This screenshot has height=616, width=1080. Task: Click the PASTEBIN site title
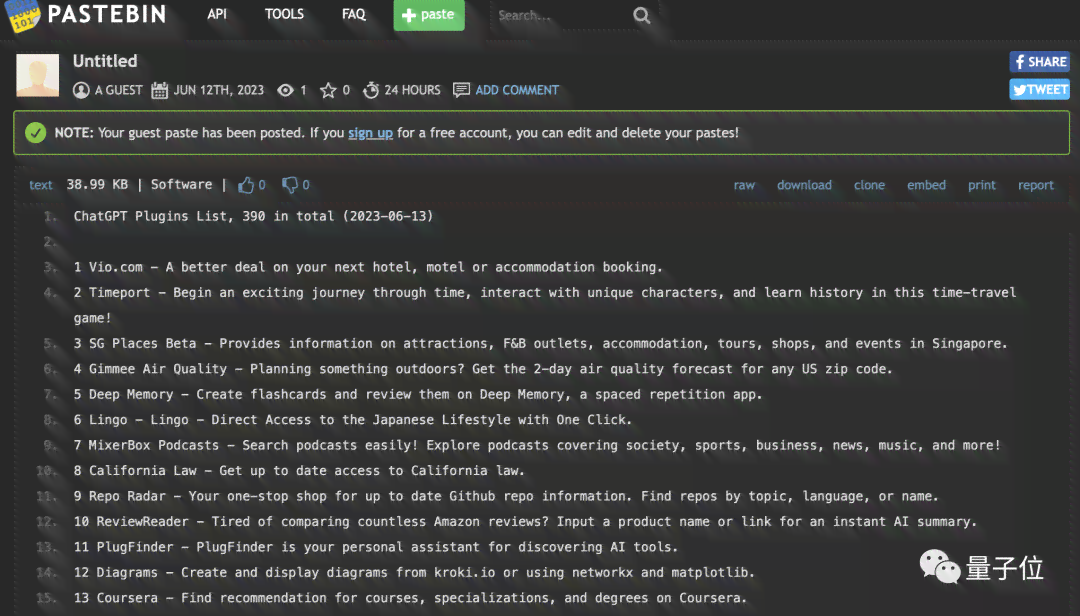[x=107, y=14]
